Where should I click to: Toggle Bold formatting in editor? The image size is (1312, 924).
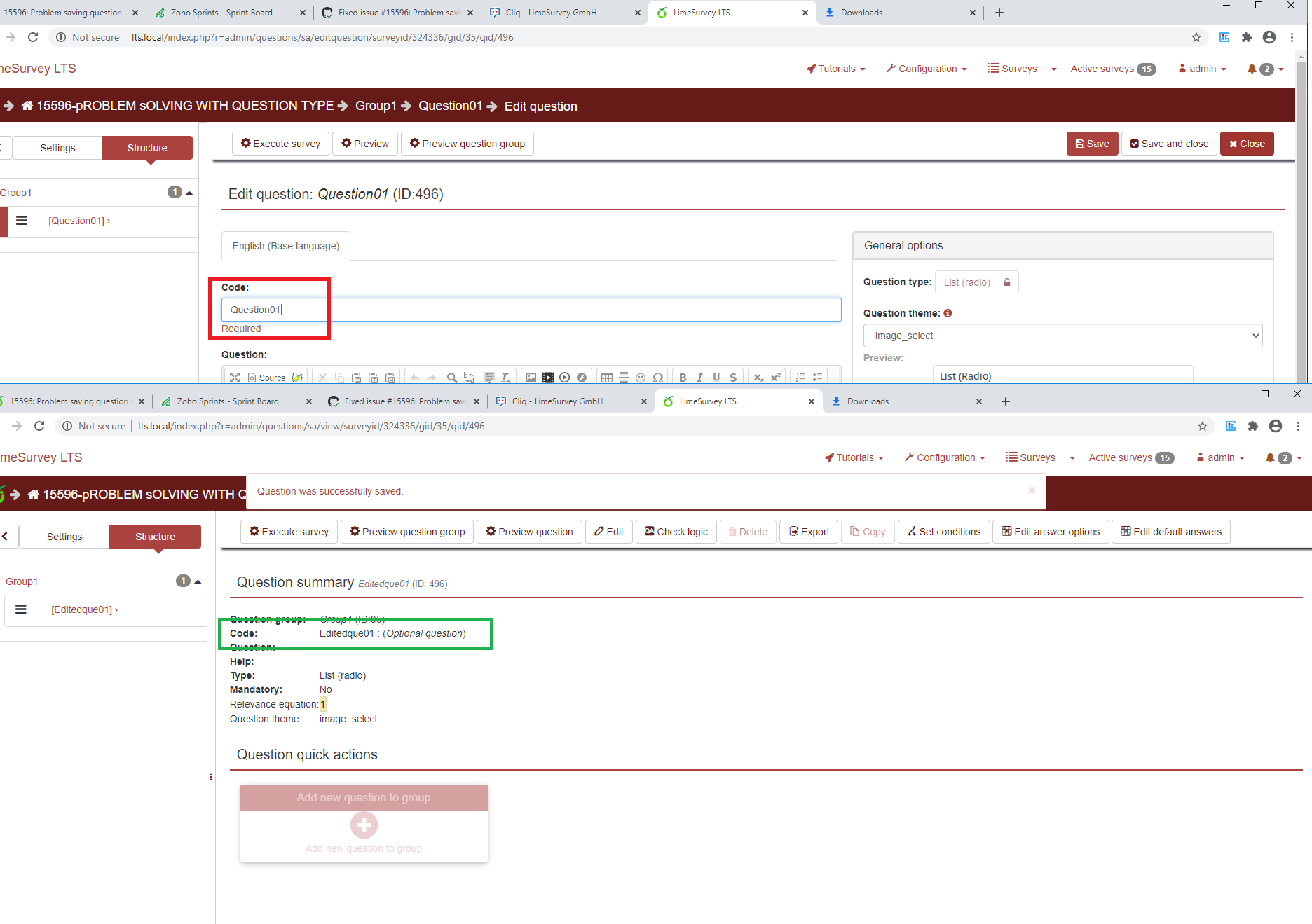(683, 378)
